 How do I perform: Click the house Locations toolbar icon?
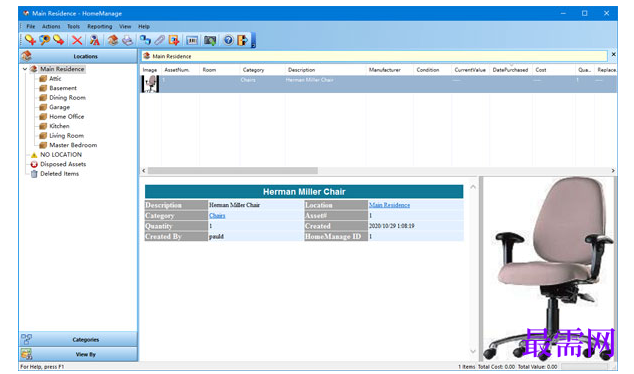[x=113, y=40]
